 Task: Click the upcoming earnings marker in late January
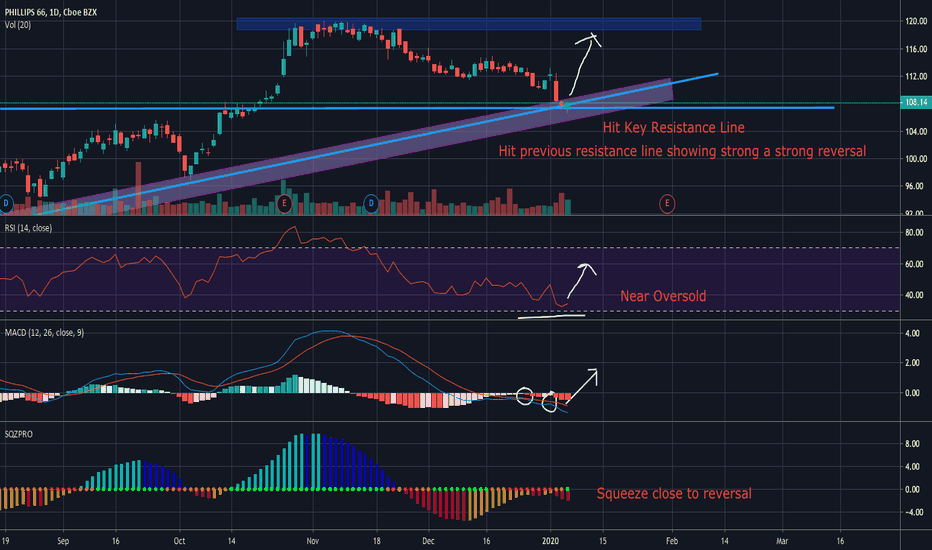(667, 204)
